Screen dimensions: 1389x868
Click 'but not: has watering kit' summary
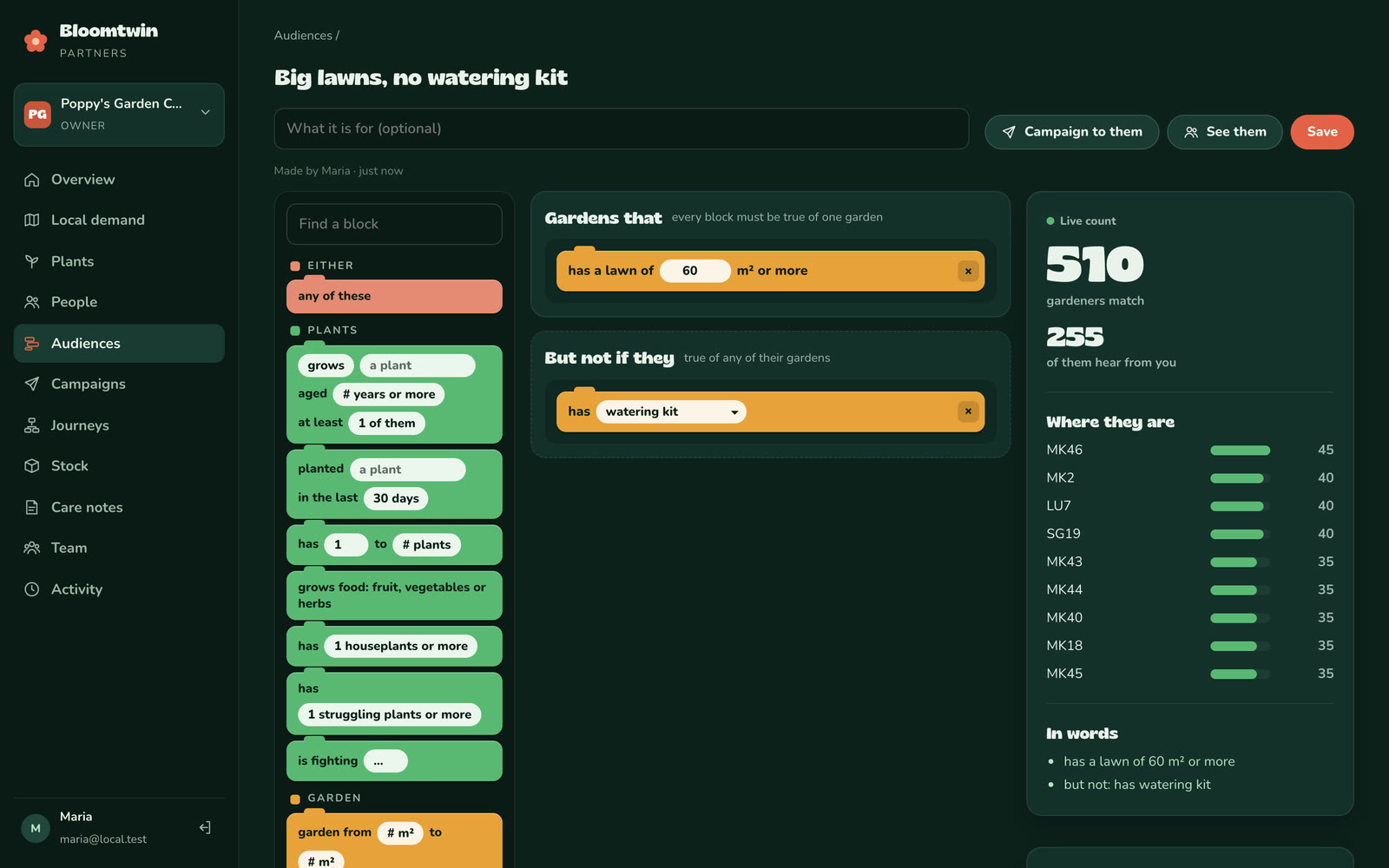(1137, 785)
